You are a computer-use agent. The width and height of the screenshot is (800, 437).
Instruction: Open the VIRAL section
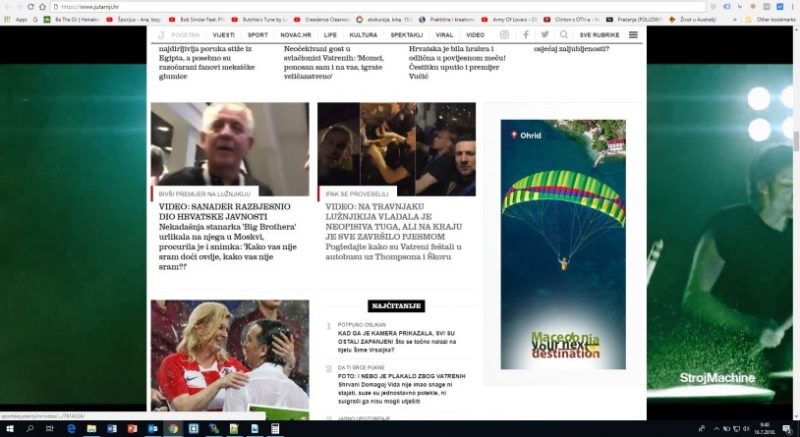444,35
